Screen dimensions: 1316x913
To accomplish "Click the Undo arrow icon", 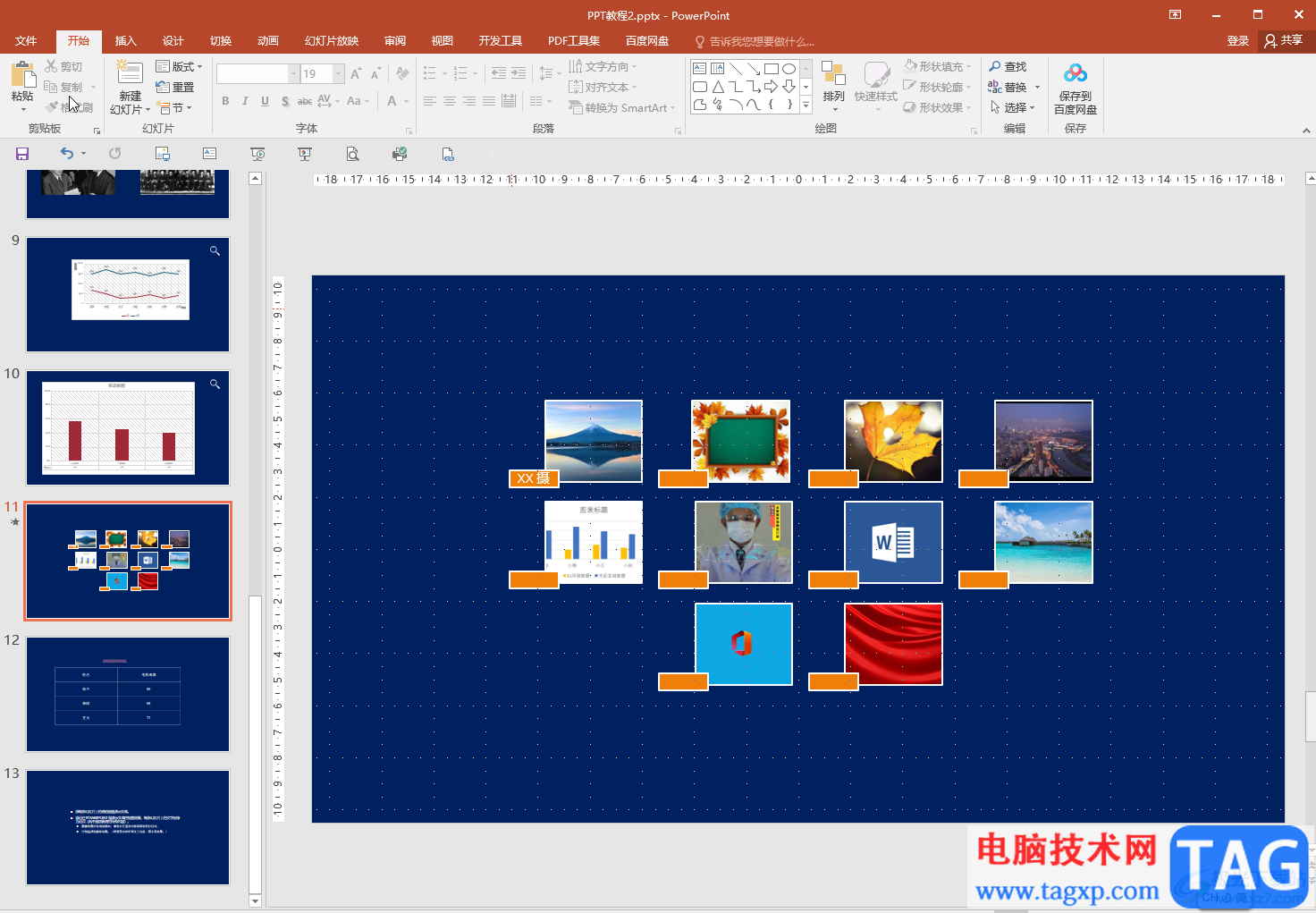I will (66, 154).
